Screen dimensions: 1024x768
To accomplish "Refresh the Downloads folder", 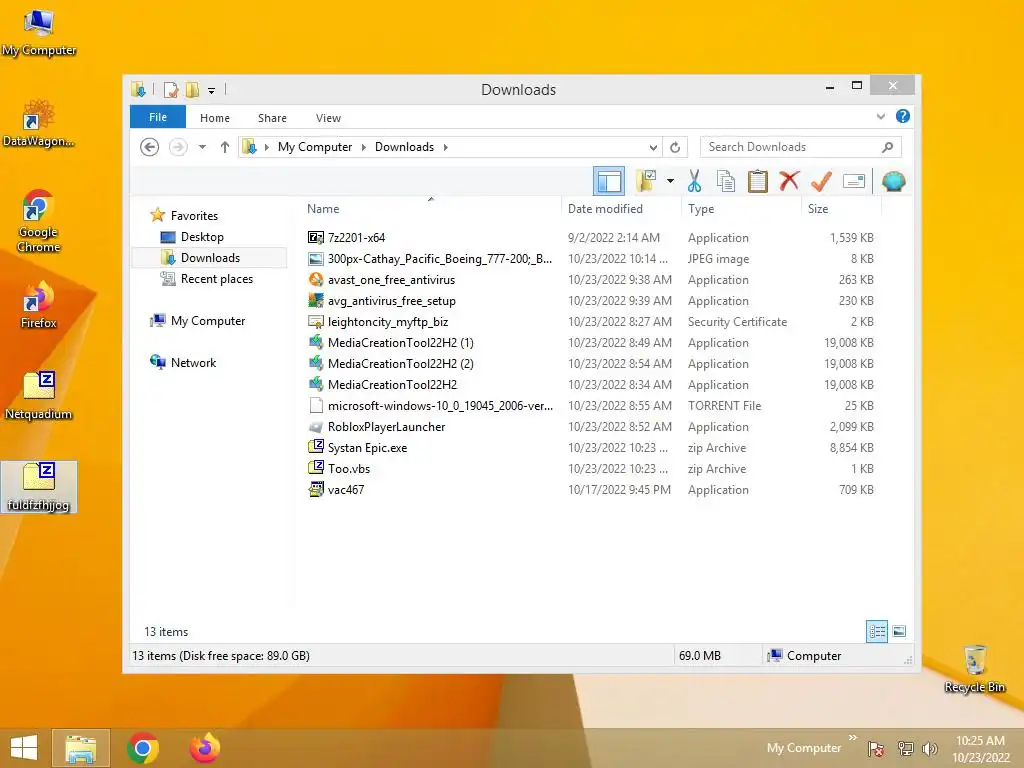I will tap(675, 147).
